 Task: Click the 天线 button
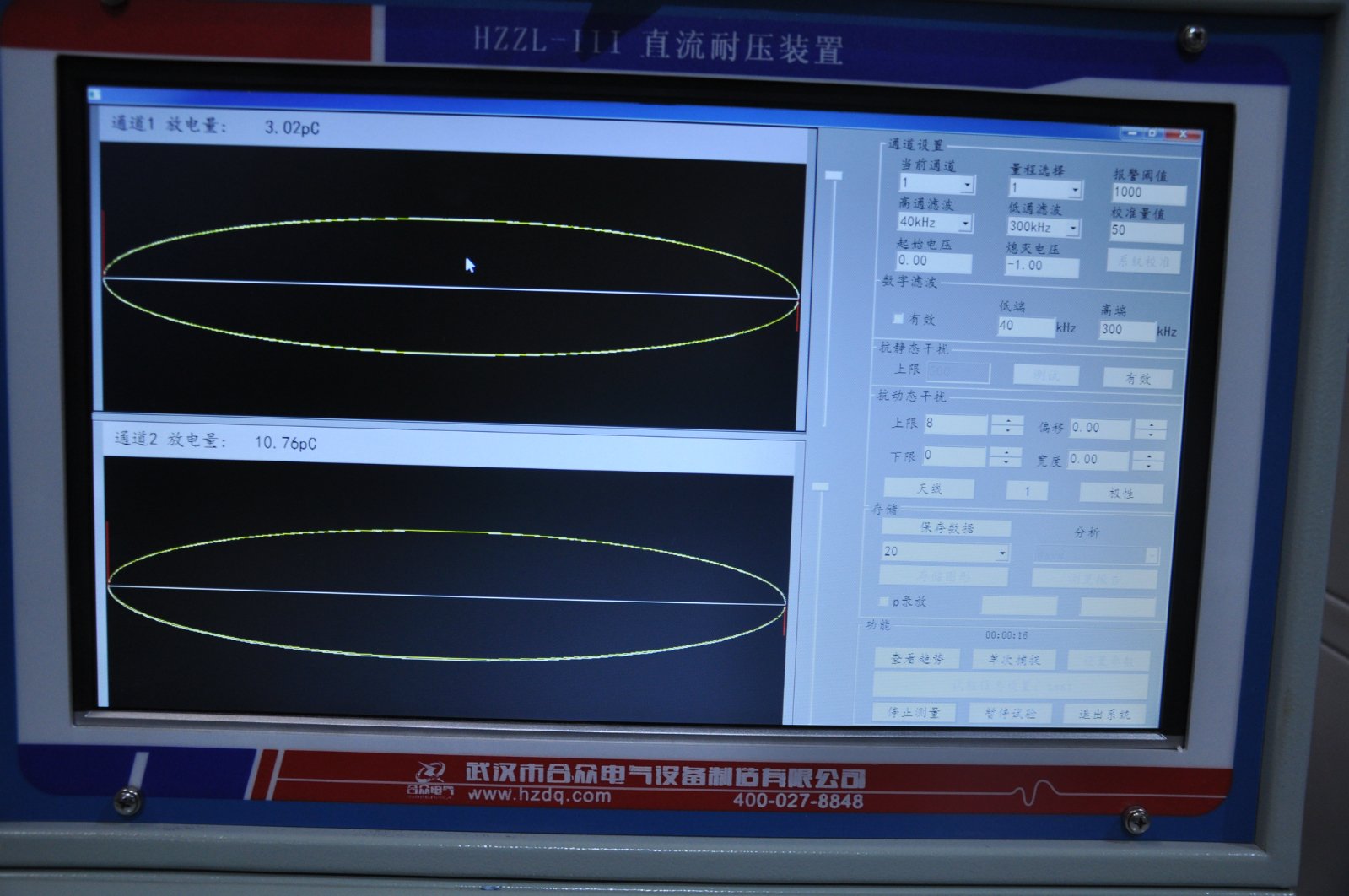929,489
